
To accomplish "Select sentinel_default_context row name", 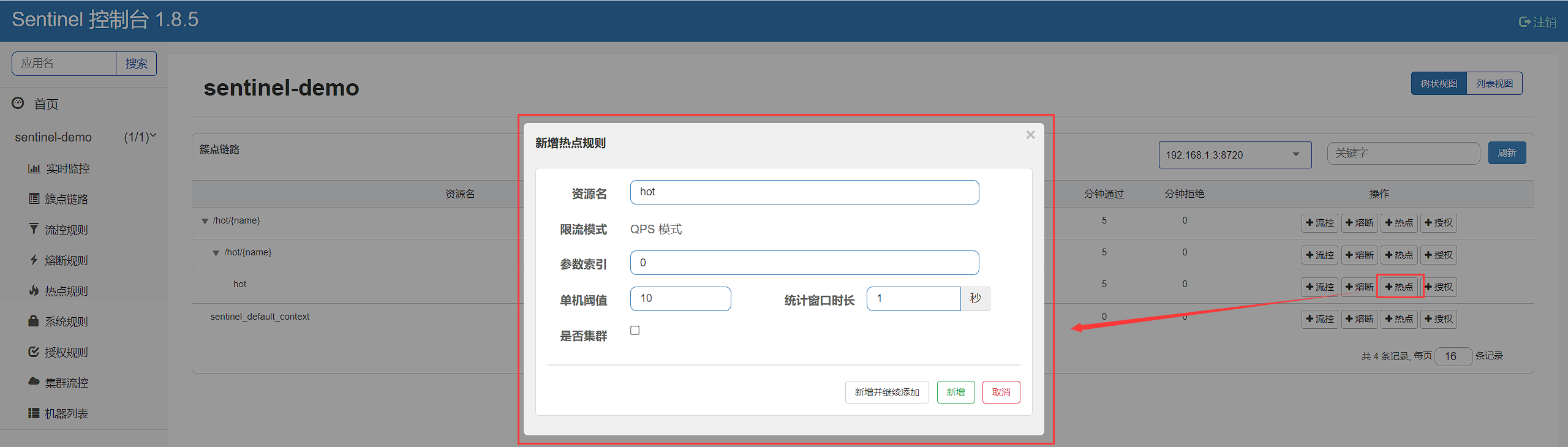I will point(260,317).
